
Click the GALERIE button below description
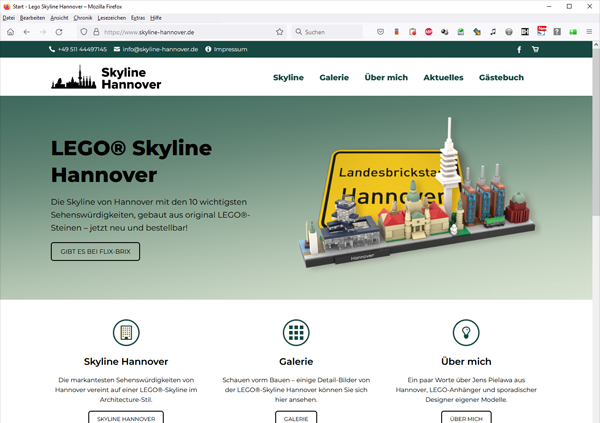click(x=296, y=418)
